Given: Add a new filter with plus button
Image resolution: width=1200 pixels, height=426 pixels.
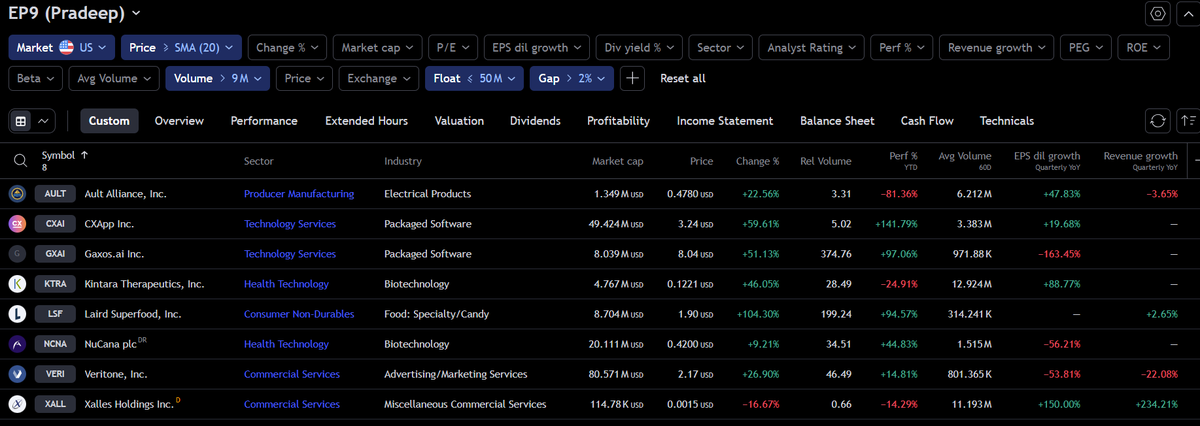Looking at the screenshot, I should click(x=632, y=77).
